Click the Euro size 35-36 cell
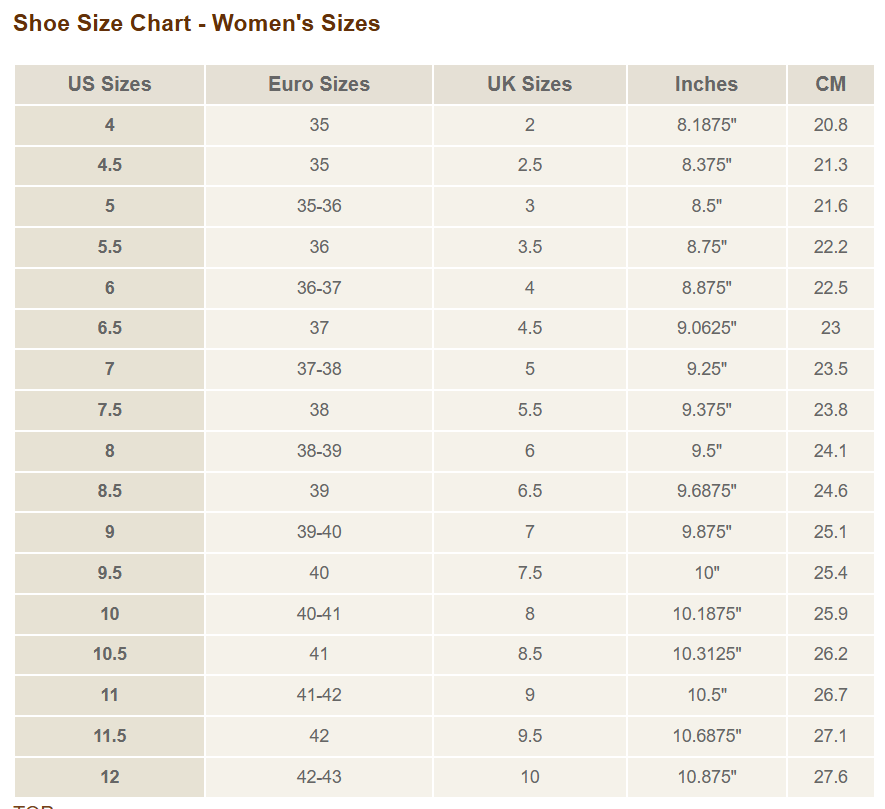Screen dimensions: 885x809 319,206
